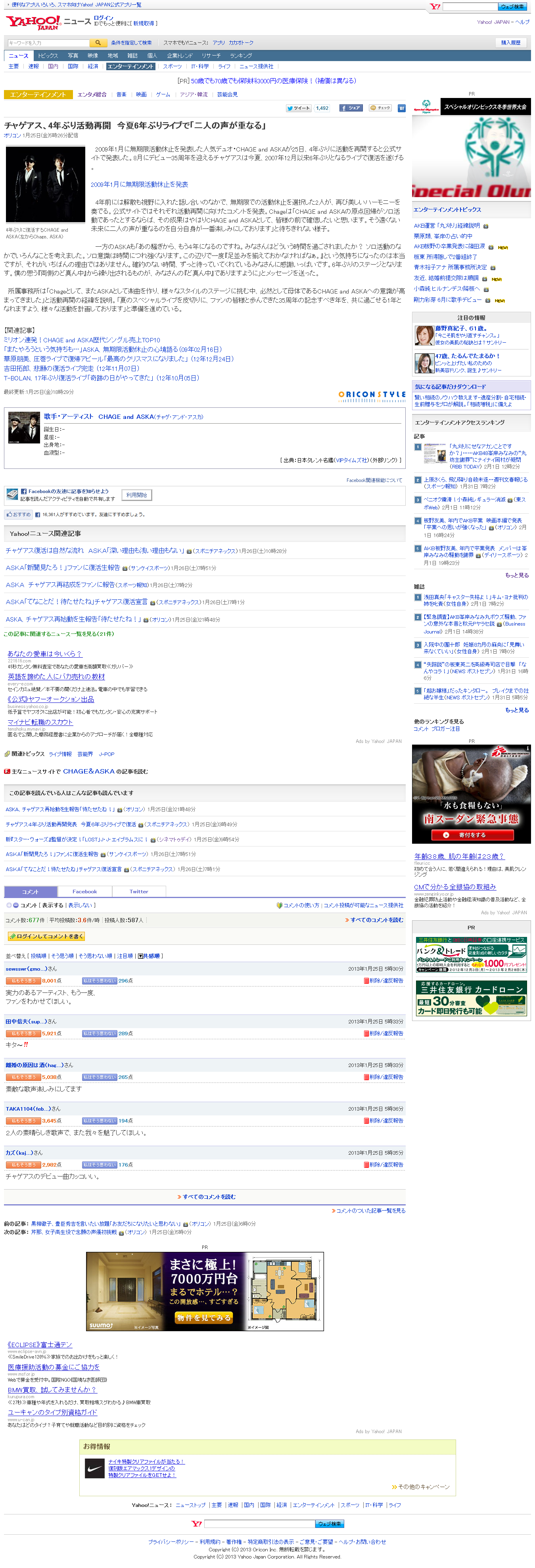Select the スポーツ category in sub-navigation
This screenshot has width=535, height=1568.
click(172, 66)
